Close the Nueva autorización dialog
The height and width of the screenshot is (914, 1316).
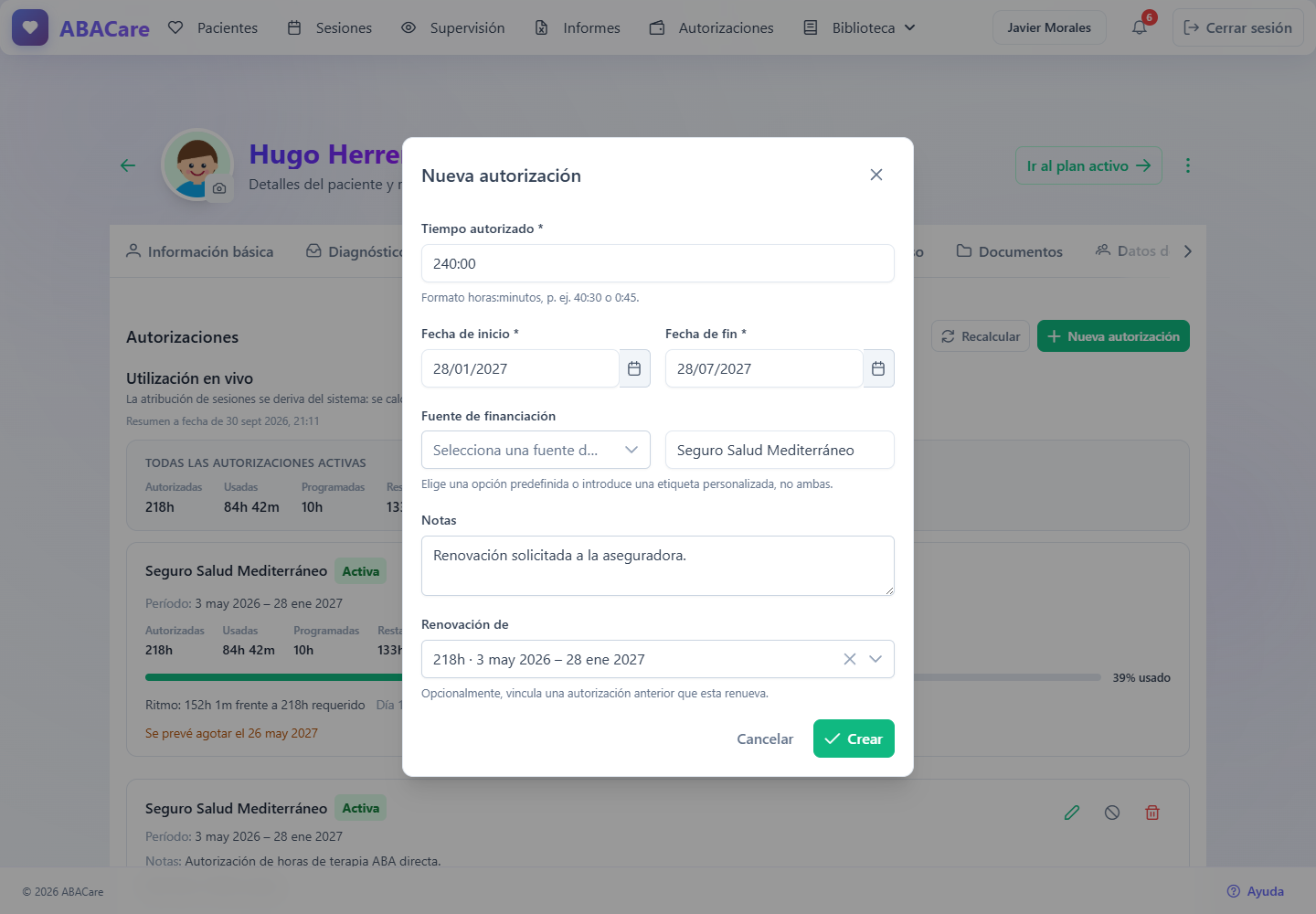pyautogui.click(x=876, y=175)
